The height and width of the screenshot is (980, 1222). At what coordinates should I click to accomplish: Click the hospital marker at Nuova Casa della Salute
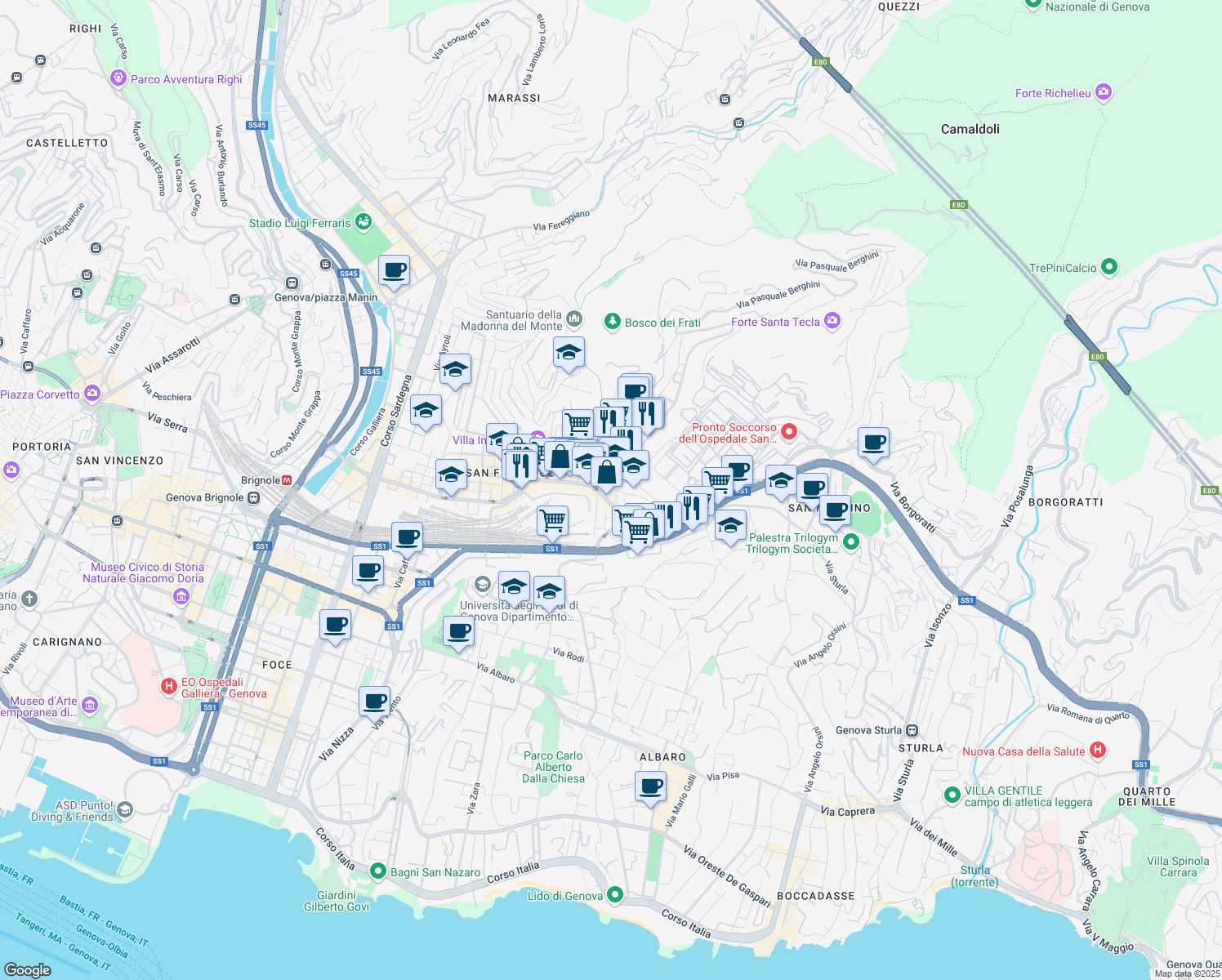pyautogui.click(x=1098, y=750)
